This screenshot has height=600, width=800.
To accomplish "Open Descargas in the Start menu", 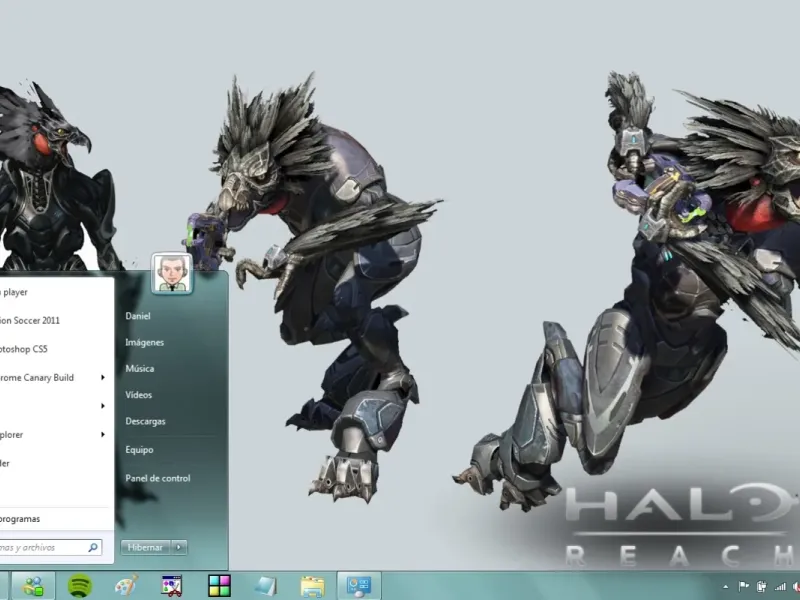I will pos(145,421).
